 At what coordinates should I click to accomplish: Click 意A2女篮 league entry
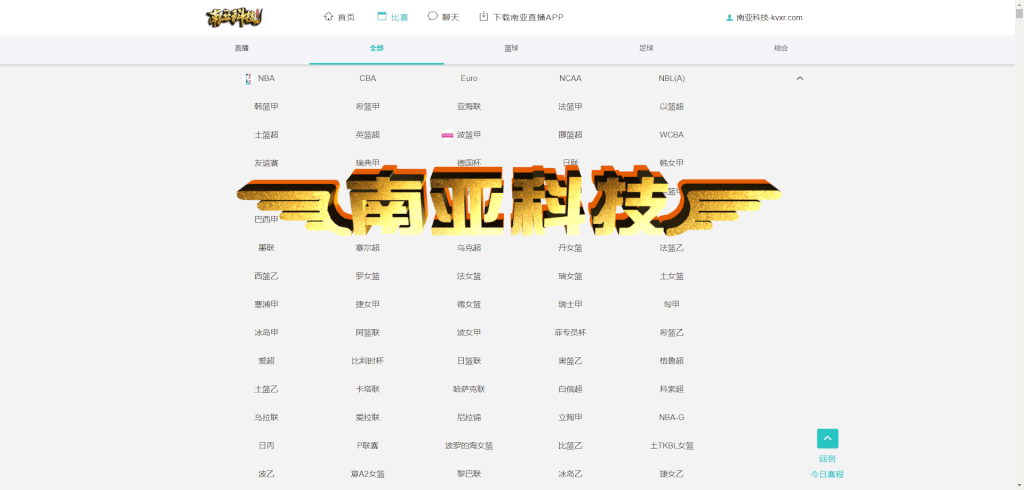pos(368,474)
